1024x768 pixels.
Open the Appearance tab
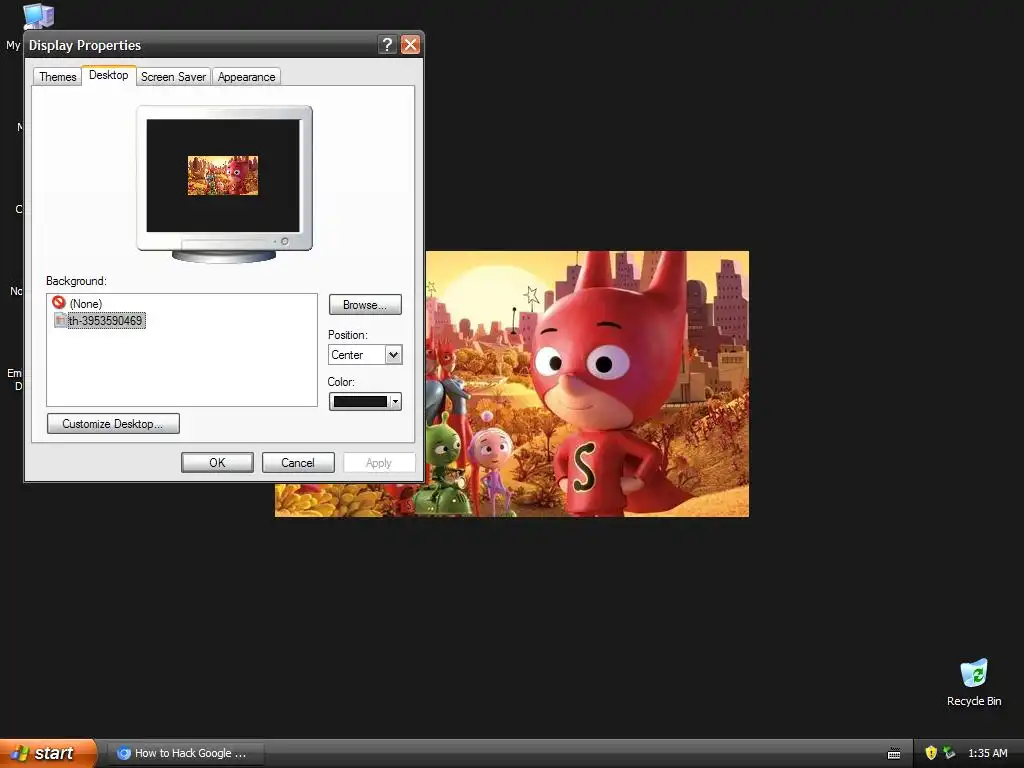click(246, 76)
